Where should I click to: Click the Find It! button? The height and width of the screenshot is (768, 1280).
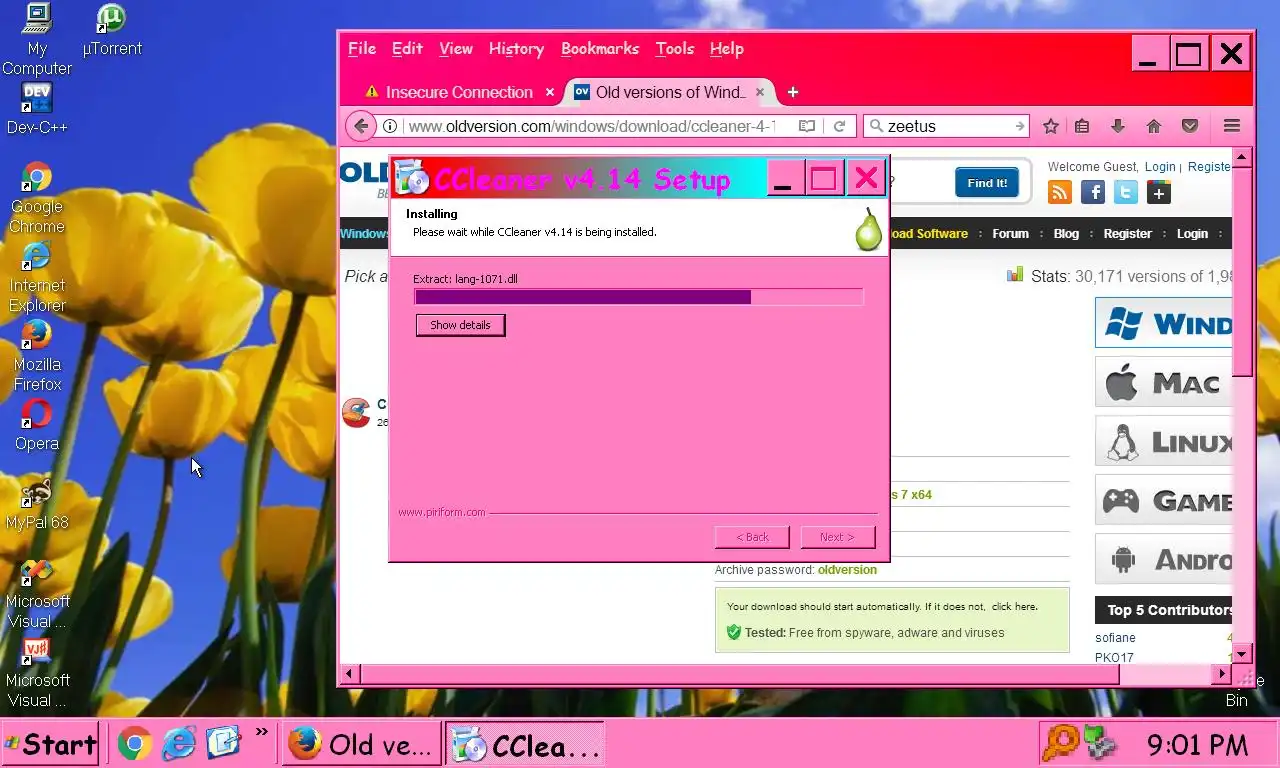tap(987, 183)
